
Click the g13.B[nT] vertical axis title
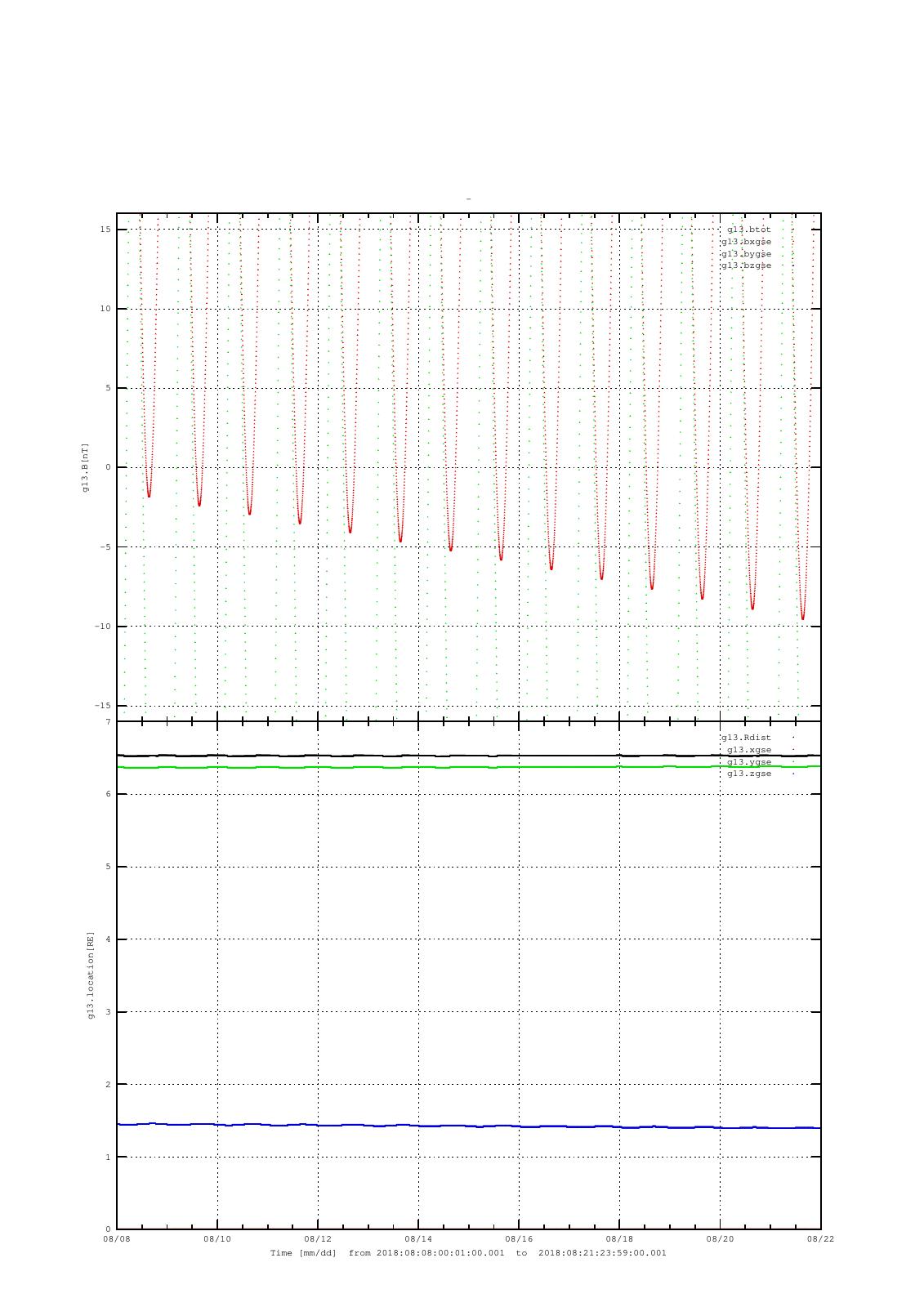coord(86,467)
